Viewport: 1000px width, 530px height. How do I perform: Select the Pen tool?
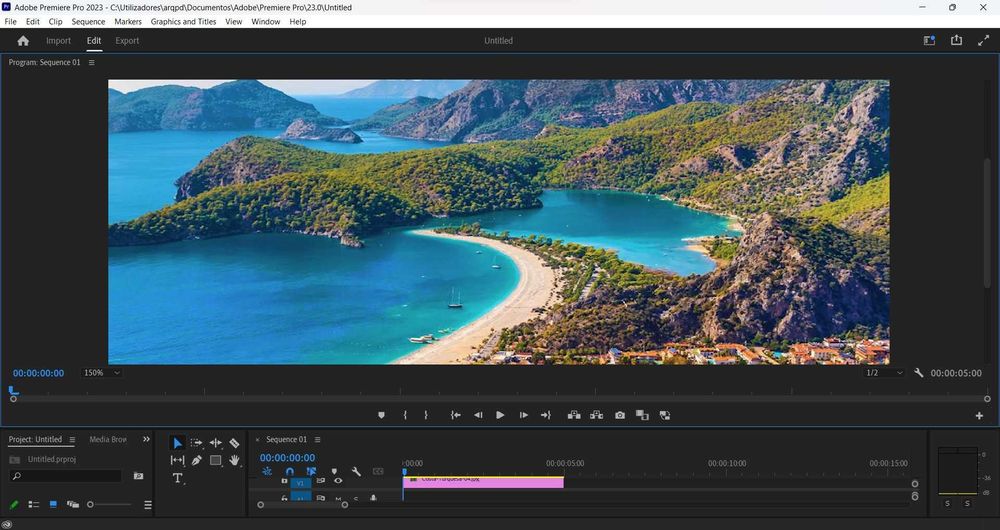pyautogui.click(x=196, y=461)
